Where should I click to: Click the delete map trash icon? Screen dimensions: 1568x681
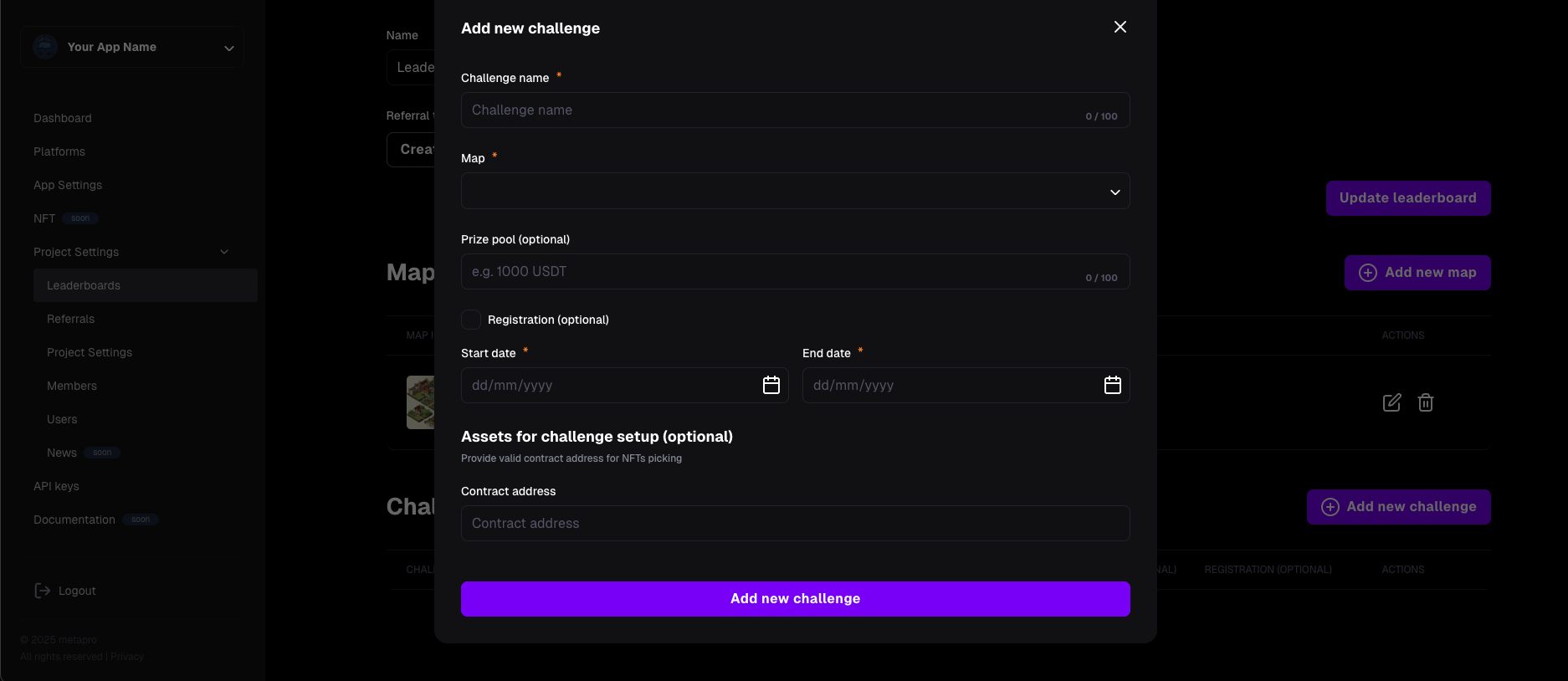coord(1426,402)
